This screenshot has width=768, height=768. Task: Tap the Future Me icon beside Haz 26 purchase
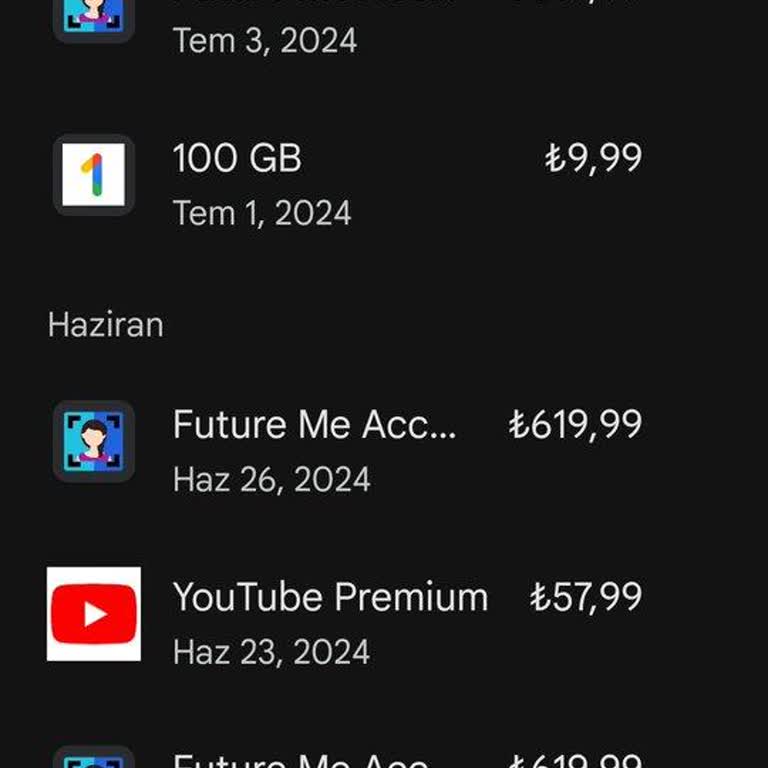point(94,441)
